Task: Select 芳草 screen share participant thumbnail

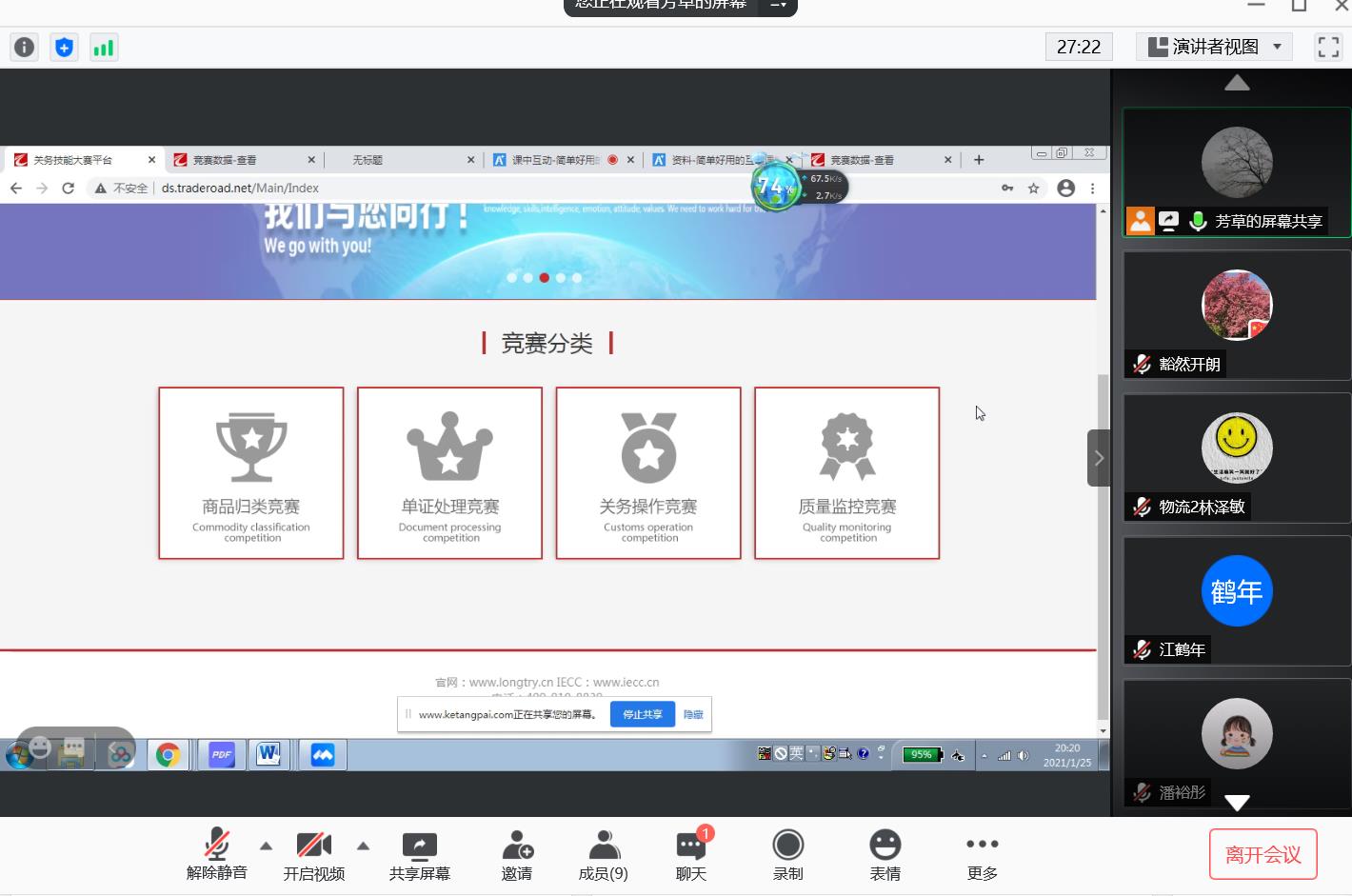Action: pos(1237,171)
